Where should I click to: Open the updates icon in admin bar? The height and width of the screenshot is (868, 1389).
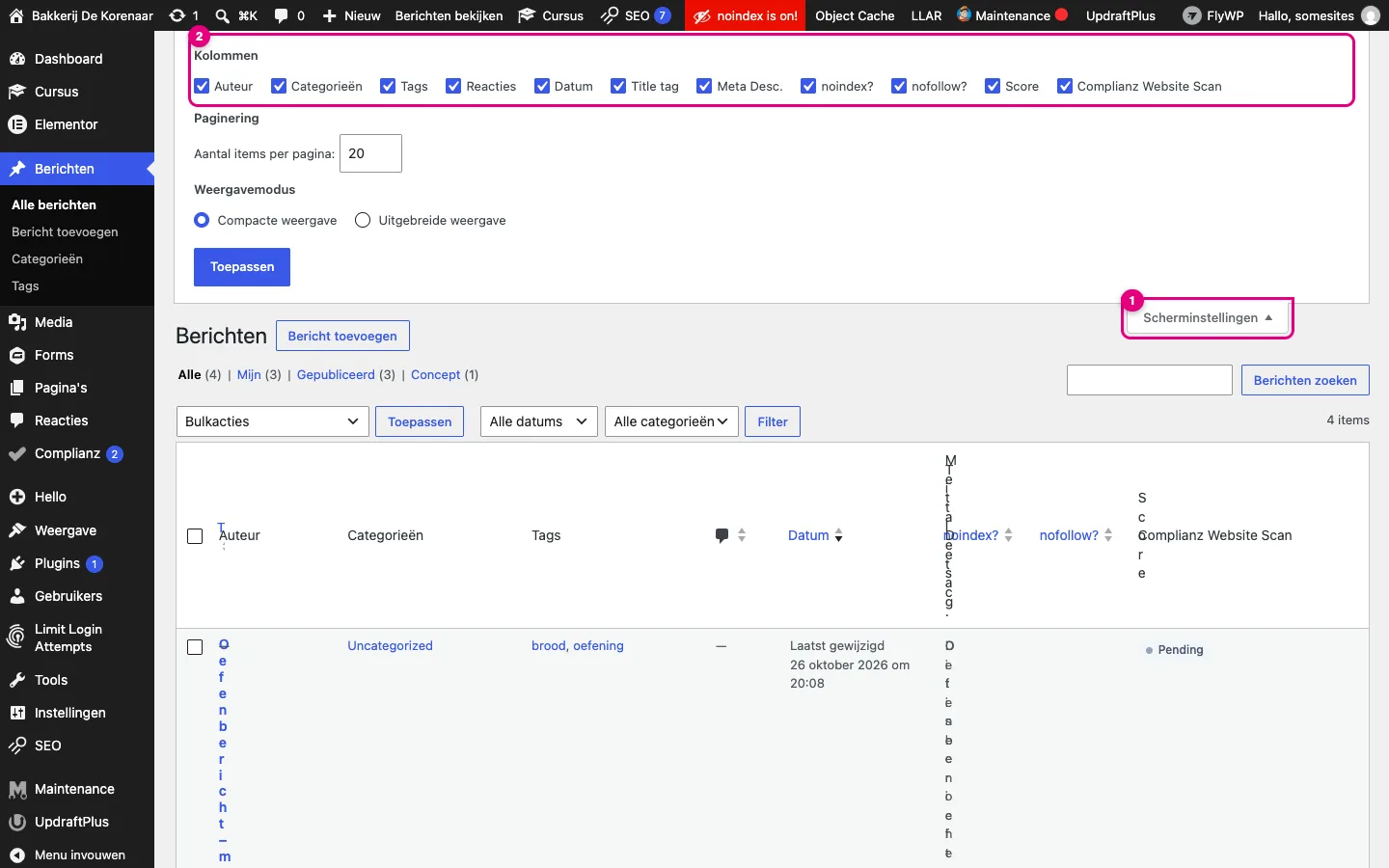pyautogui.click(x=183, y=15)
